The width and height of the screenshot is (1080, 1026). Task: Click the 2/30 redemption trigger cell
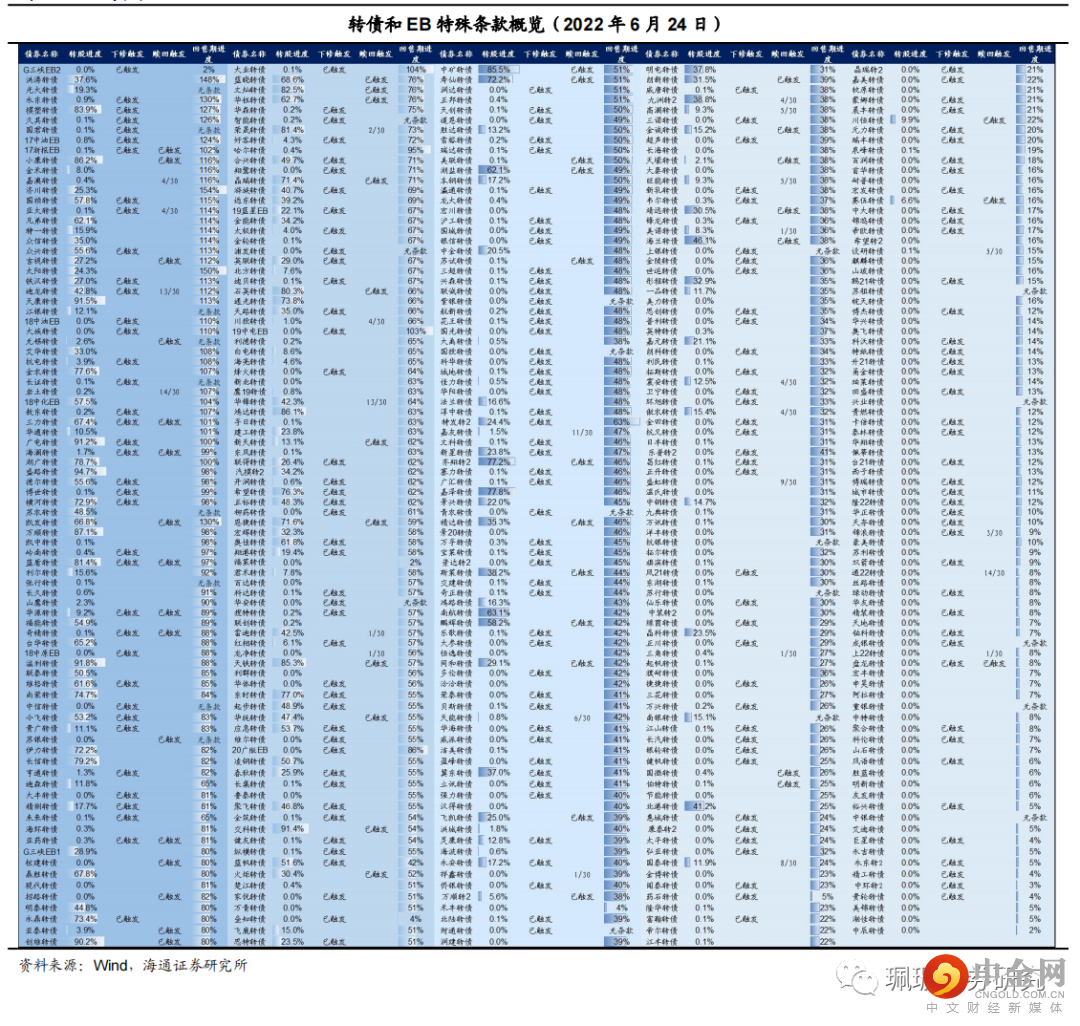pos(377,130)
